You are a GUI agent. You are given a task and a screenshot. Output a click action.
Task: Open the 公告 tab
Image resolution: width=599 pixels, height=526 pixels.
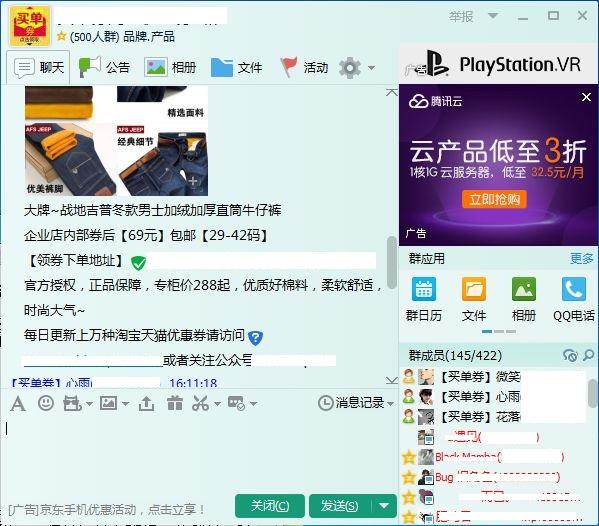point(105,68)
